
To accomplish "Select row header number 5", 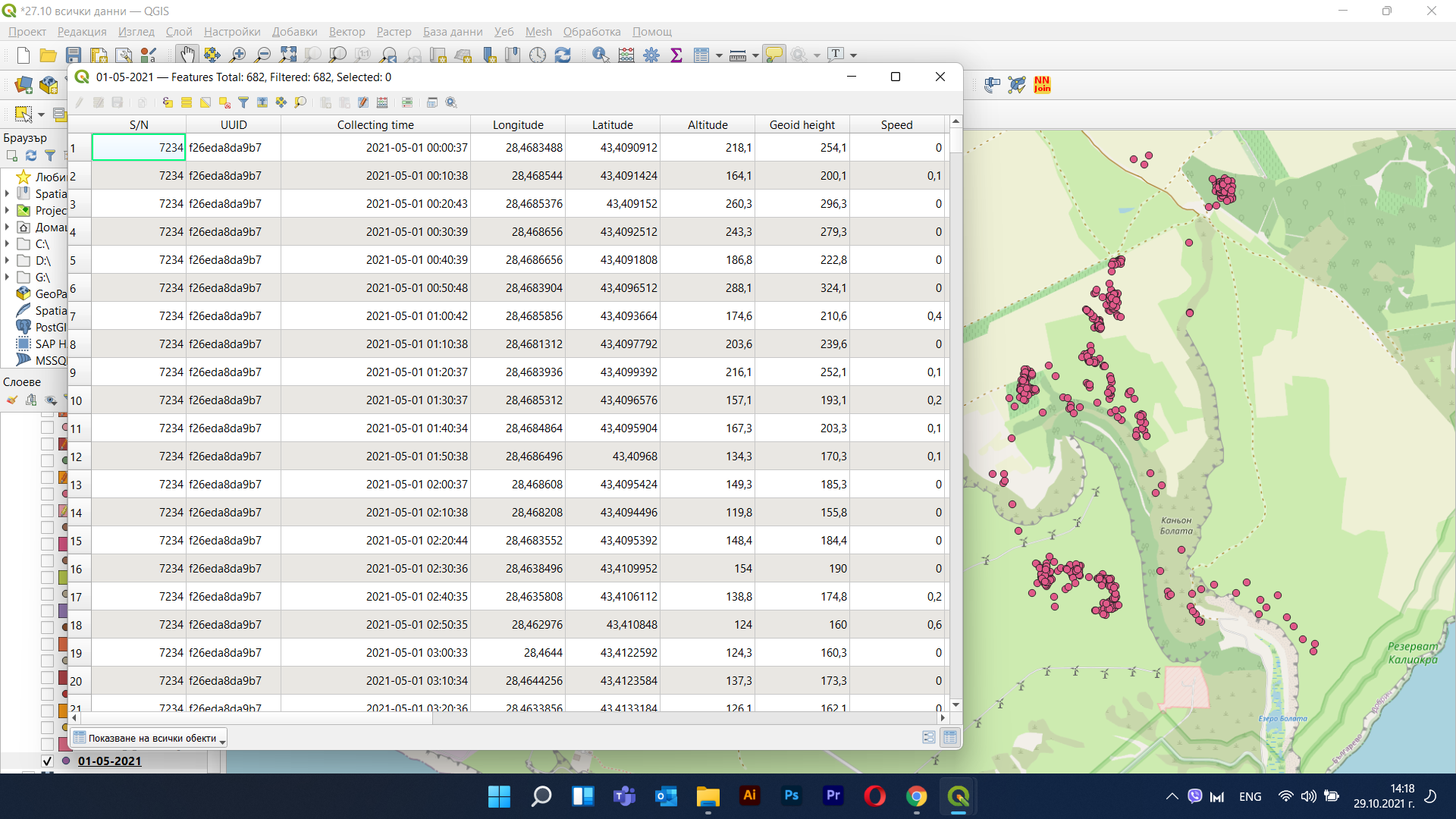I will 80,260.
